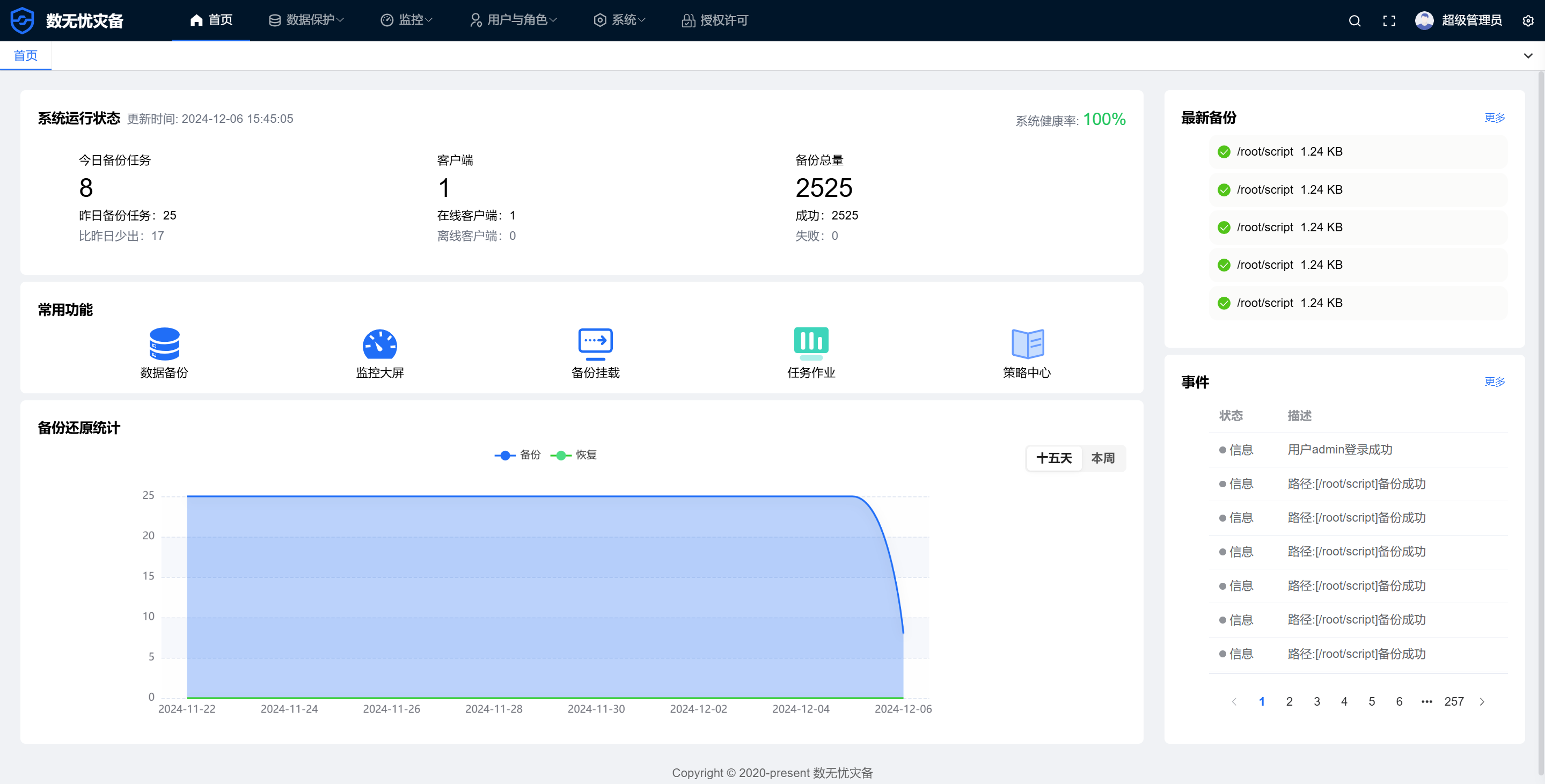
Task: Open the 授权许可 navigation item
Action: point(715,20)
